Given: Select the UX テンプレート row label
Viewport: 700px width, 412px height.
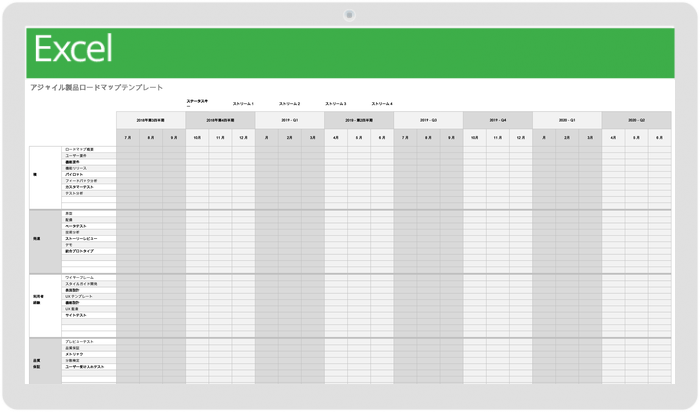Looking at the screenshot, I should [79, 296].
